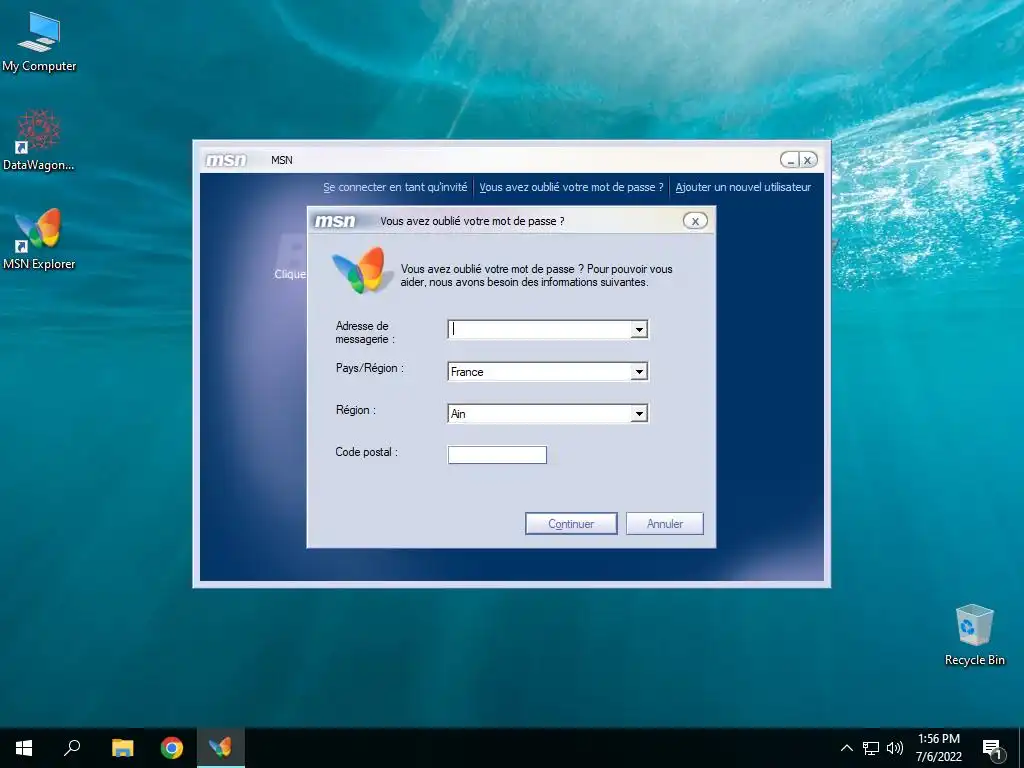Click 'Vous avez oublié votre mot de passe ?' link
Image resolution: width=1024 pixels, height=768 pixels.
click(x=571, y=187)
